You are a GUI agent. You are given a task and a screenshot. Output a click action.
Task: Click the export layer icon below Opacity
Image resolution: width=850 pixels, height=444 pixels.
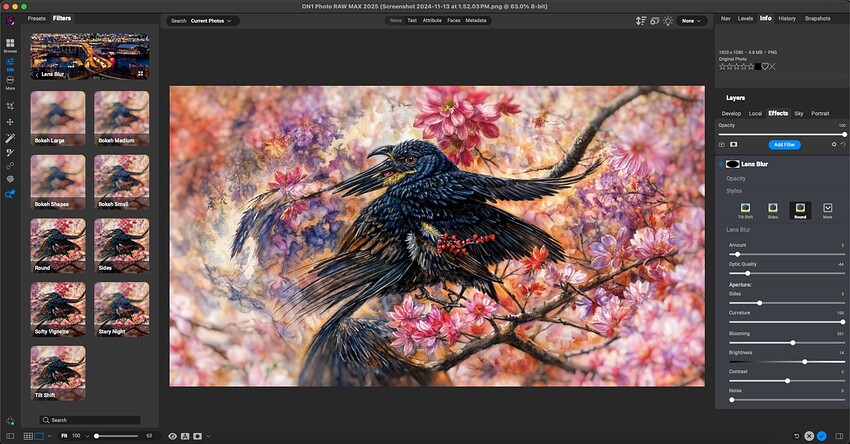[x=722, y=145]
